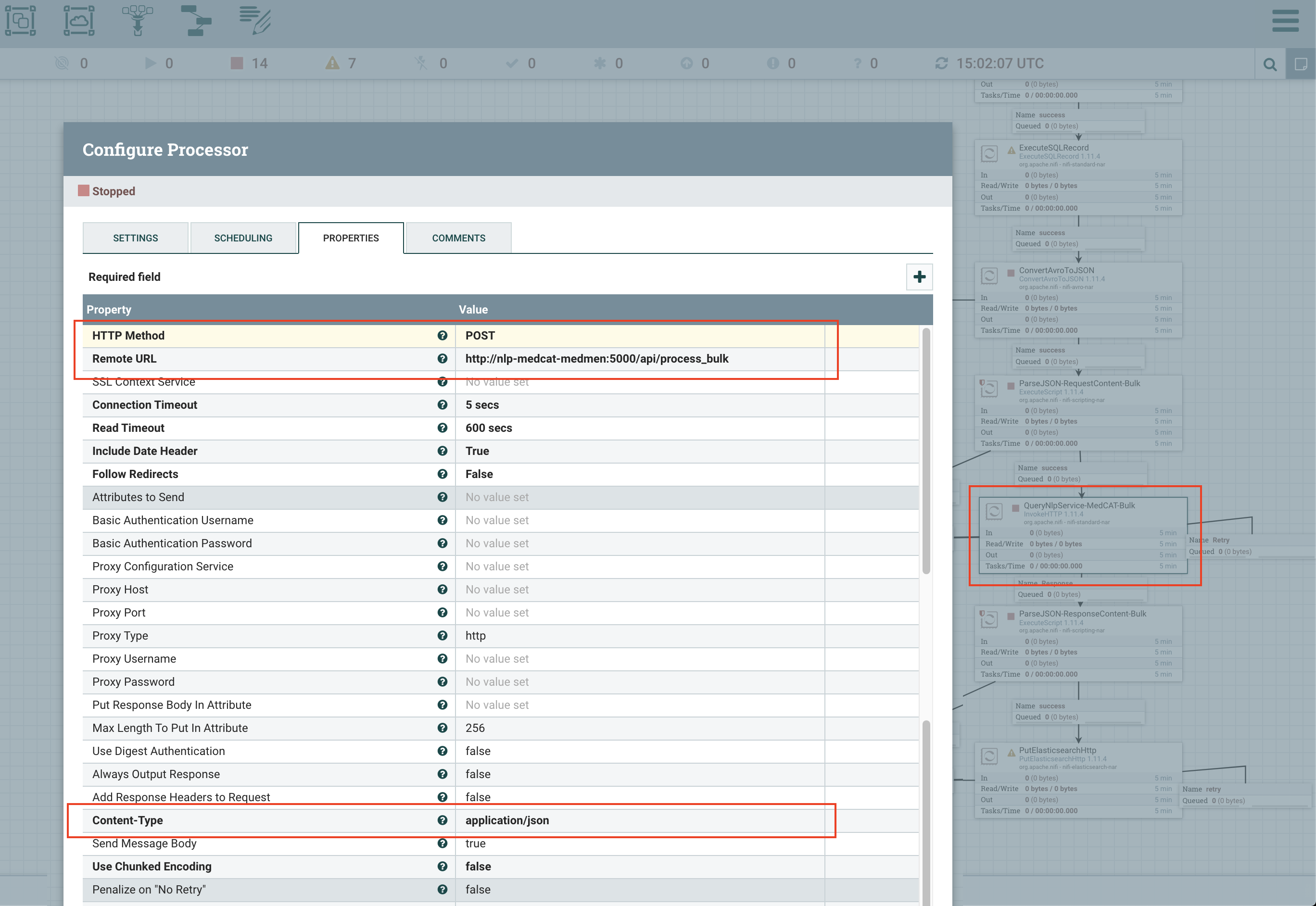Viewport: 1316px width, 906px height.
Task: Edit Add Response Headers to Request value
Action: tap(640, 798)
